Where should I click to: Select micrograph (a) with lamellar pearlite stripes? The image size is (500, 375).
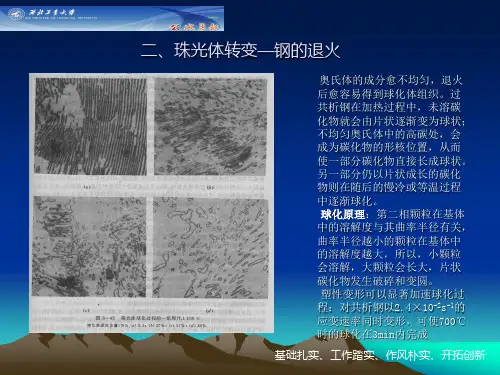pos(90,126)
